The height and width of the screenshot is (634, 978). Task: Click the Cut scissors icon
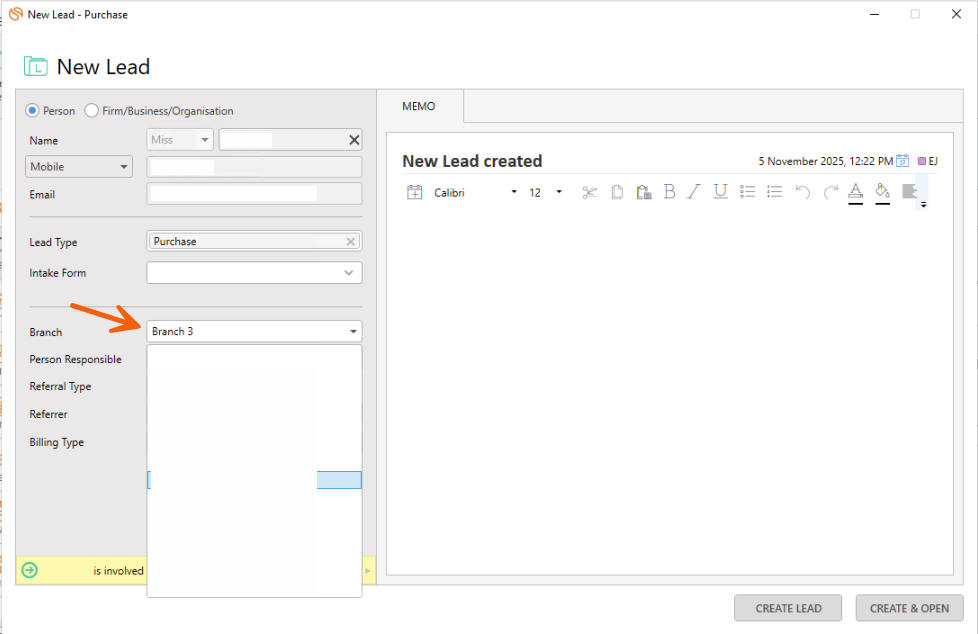[590, 192]
